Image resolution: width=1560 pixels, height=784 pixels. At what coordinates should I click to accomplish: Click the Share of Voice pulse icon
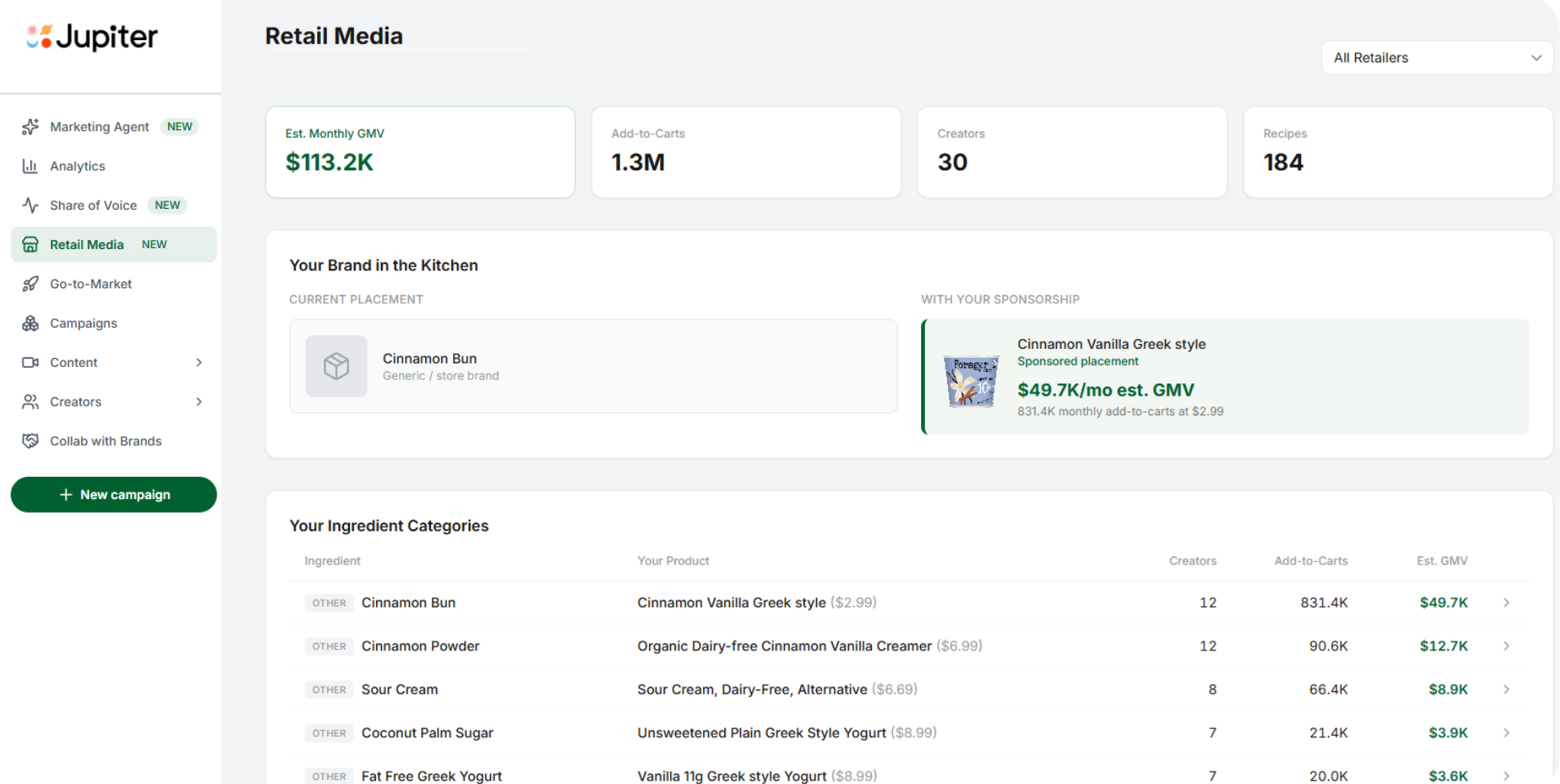[30, 206]
